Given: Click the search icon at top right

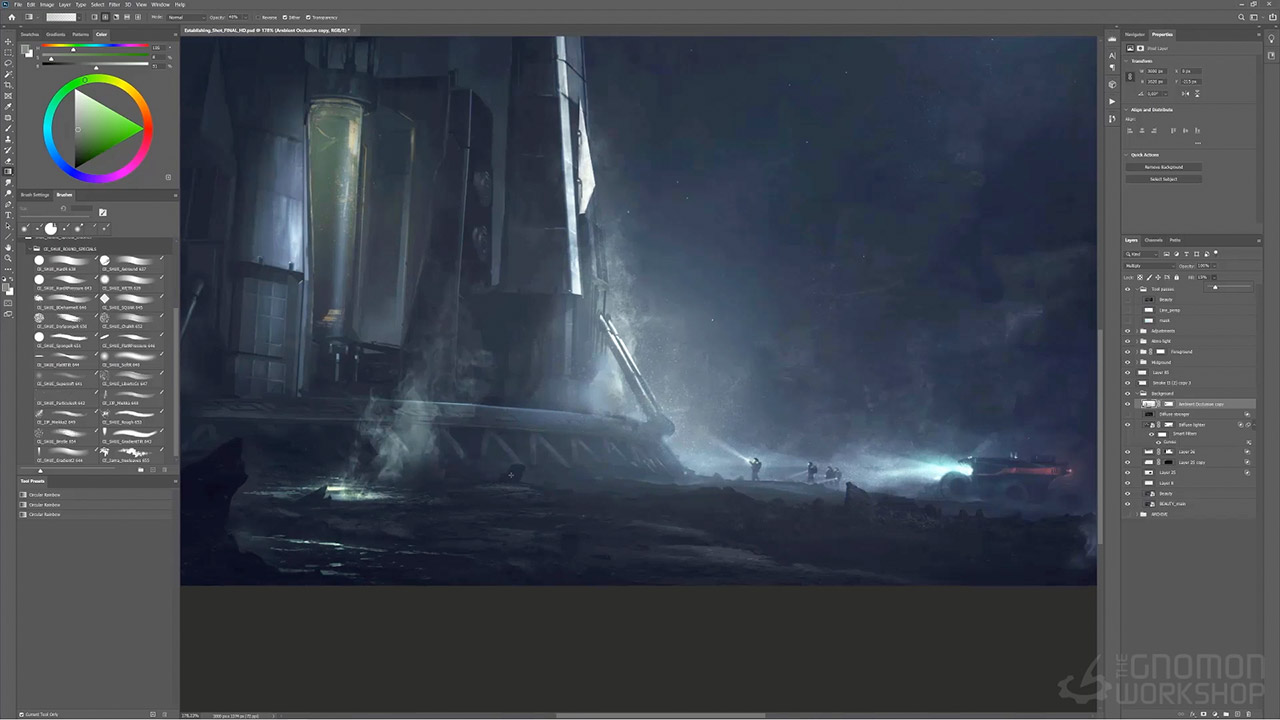Looking at the screenshot, I should pyautogui.click(x=1243, y=17).
